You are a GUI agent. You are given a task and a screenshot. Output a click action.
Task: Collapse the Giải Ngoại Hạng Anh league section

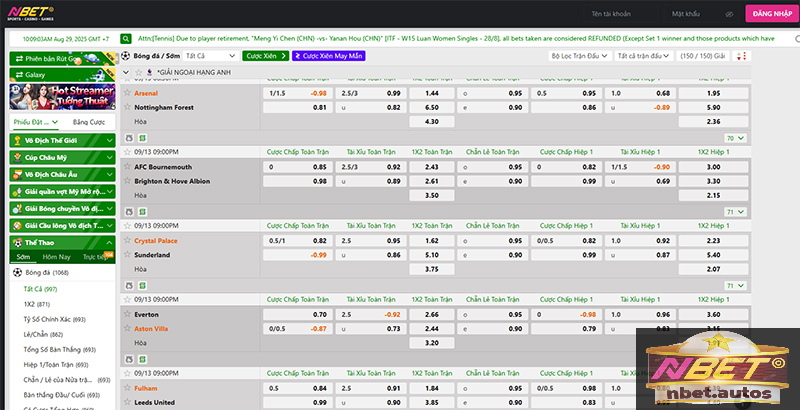[x=126, y=73]
